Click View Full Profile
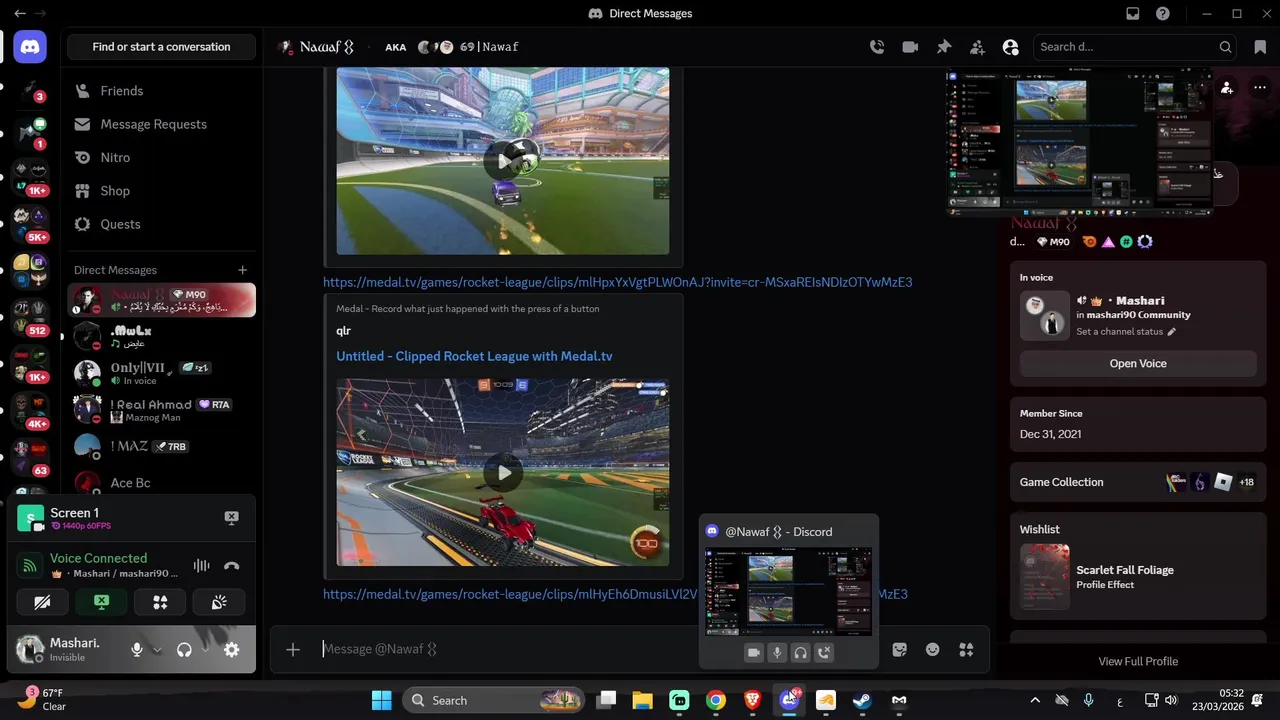 (1138, 661)
